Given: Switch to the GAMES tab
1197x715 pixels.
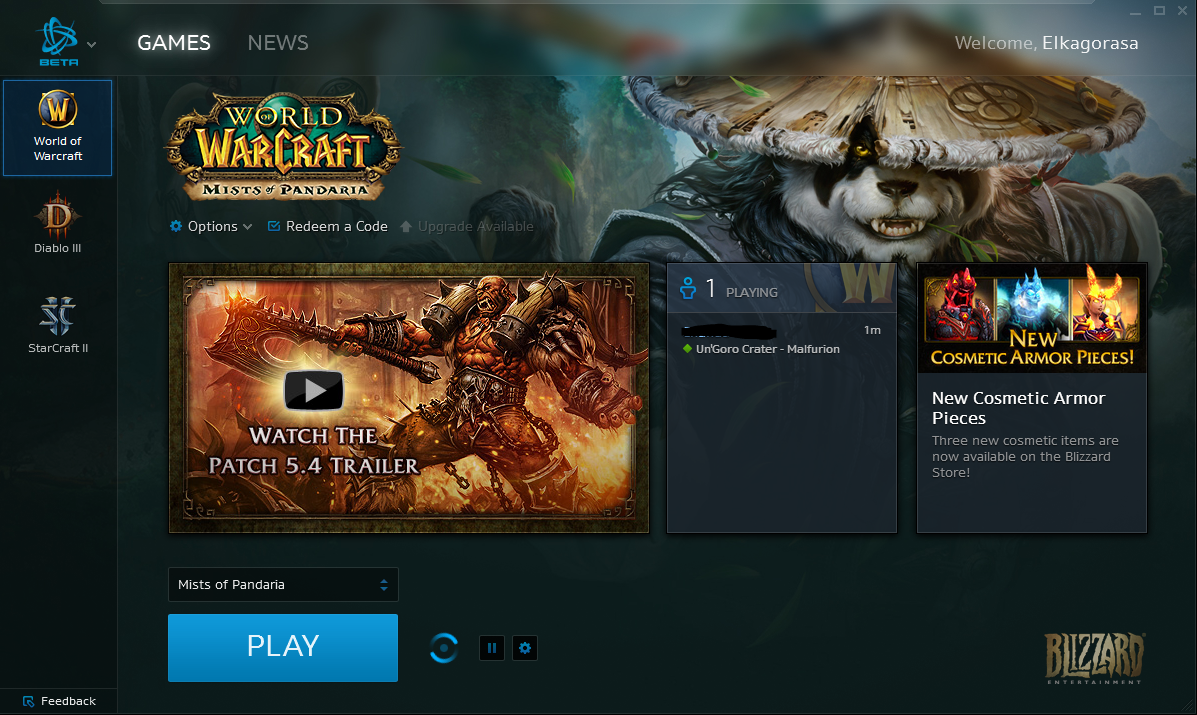Looking at the screenshot, I should [173, 42].
